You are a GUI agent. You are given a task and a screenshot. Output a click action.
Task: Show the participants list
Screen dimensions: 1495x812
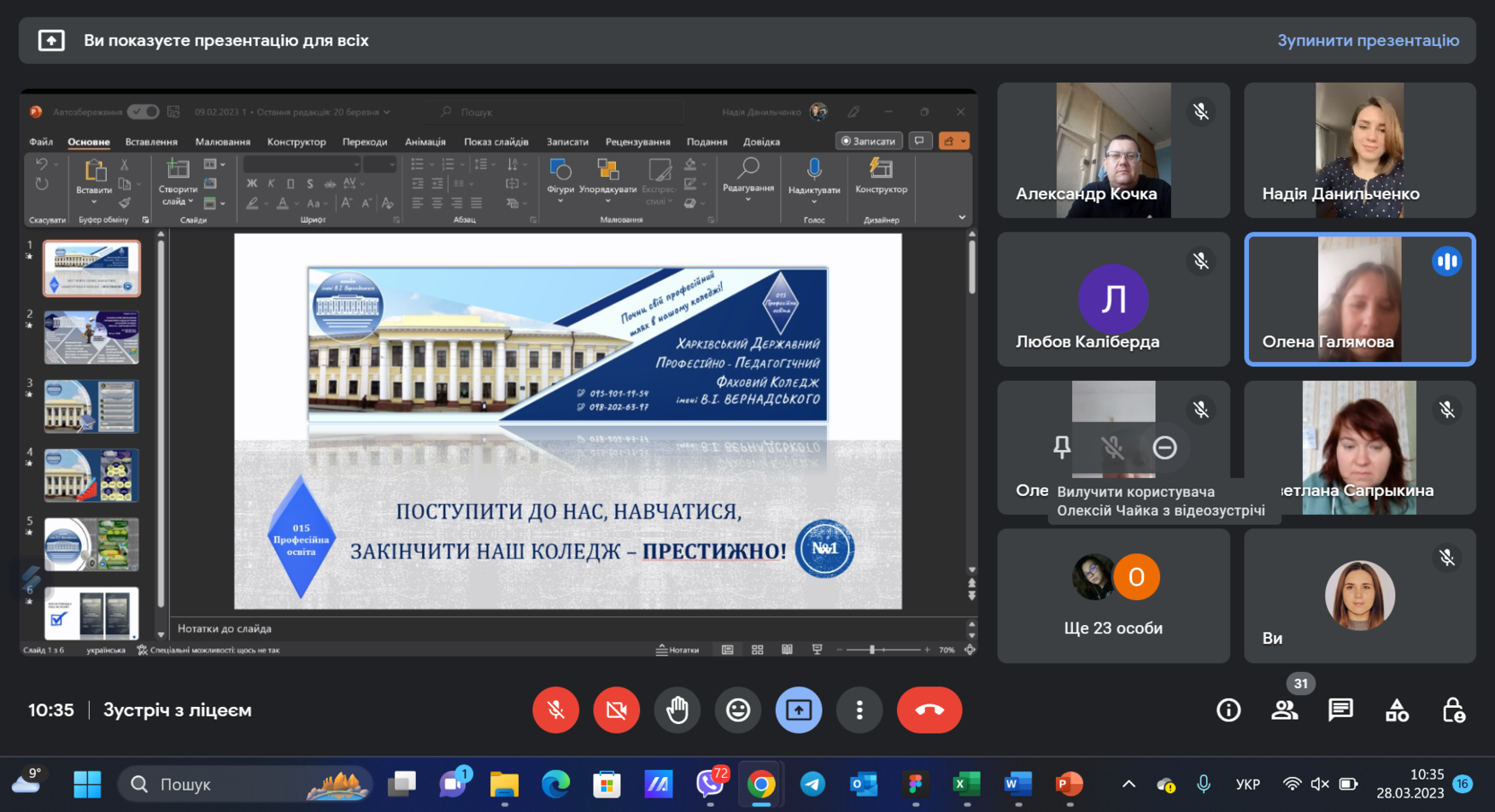click(1284, 710)
